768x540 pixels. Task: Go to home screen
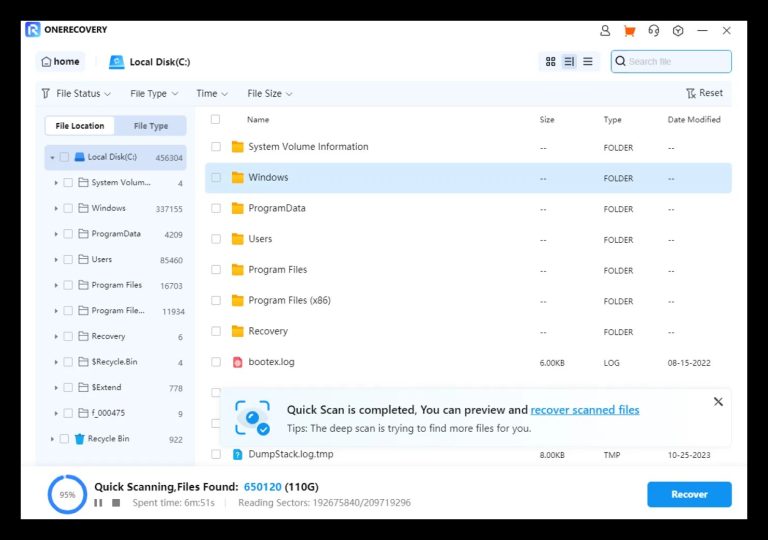[60, 62]
